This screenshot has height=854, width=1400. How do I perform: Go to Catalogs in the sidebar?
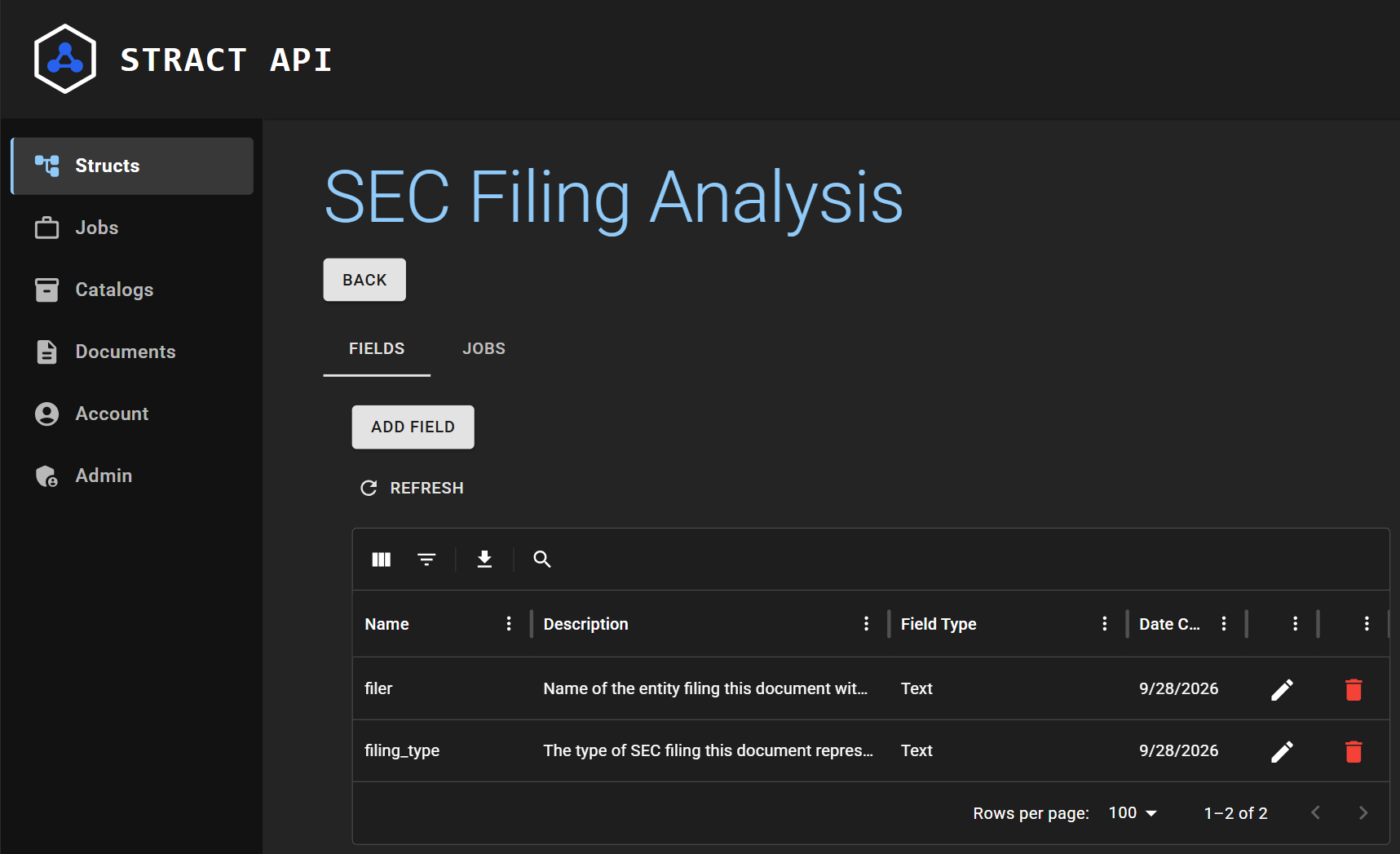[132, 290]
